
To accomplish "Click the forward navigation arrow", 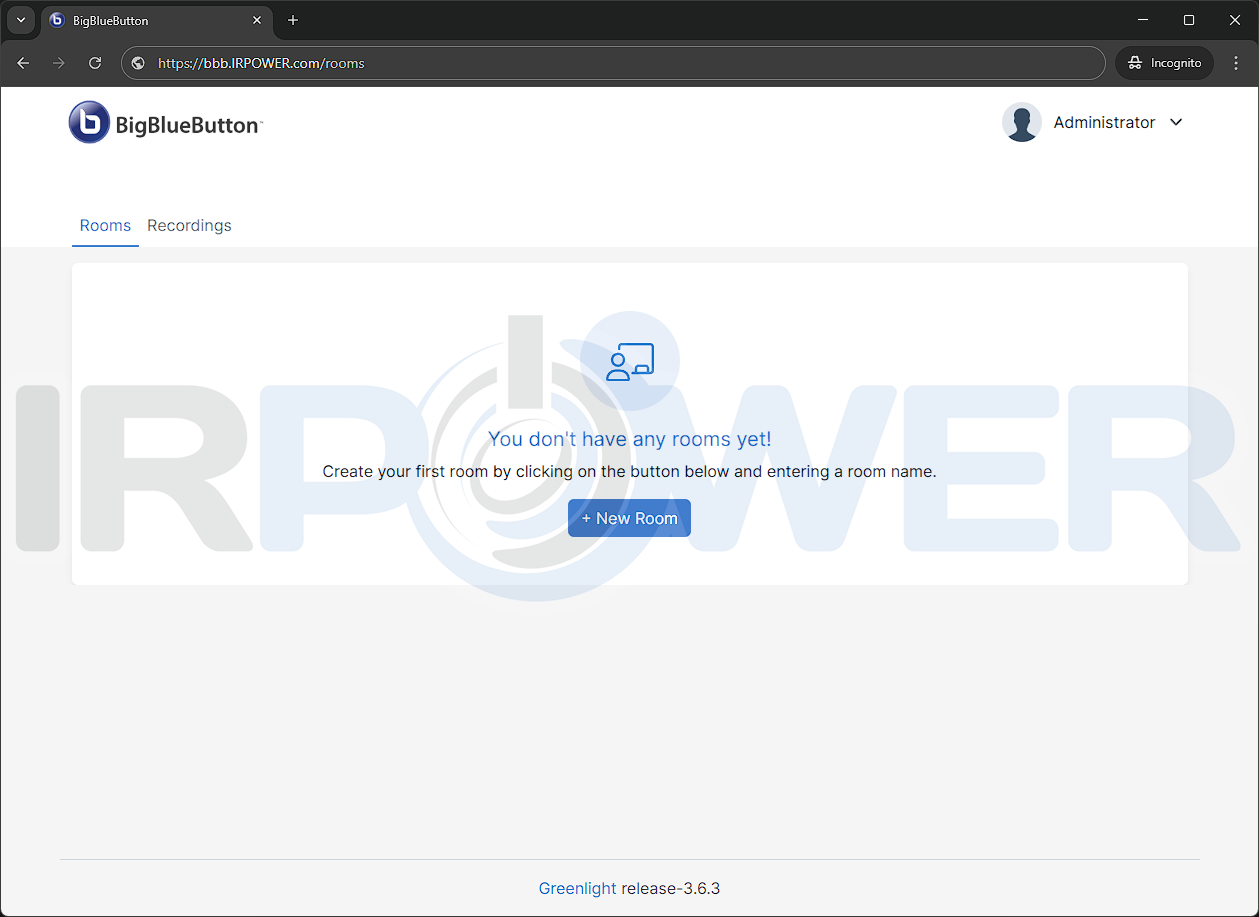I will 58,62.
